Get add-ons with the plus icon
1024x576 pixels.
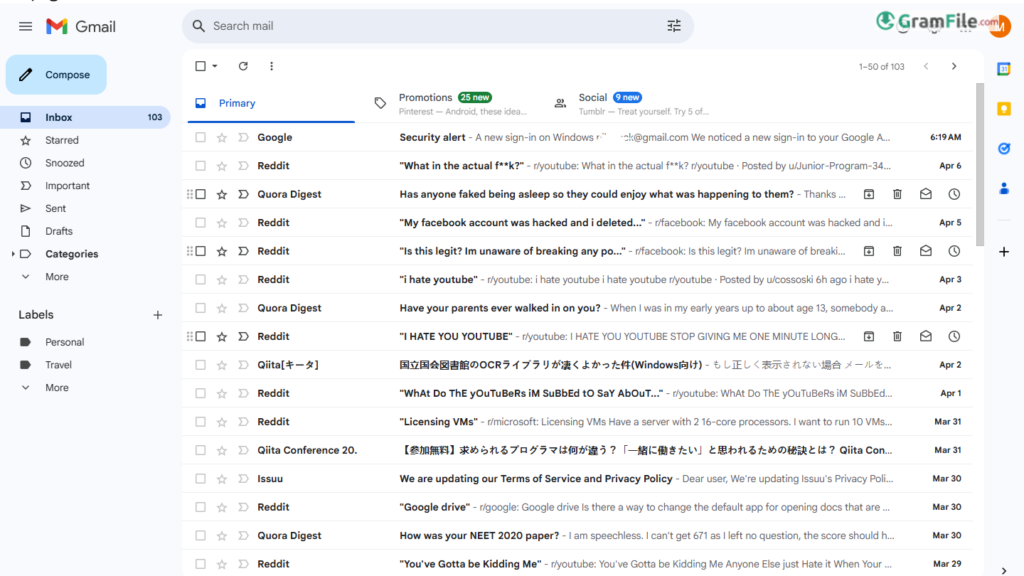[1004, 251]
